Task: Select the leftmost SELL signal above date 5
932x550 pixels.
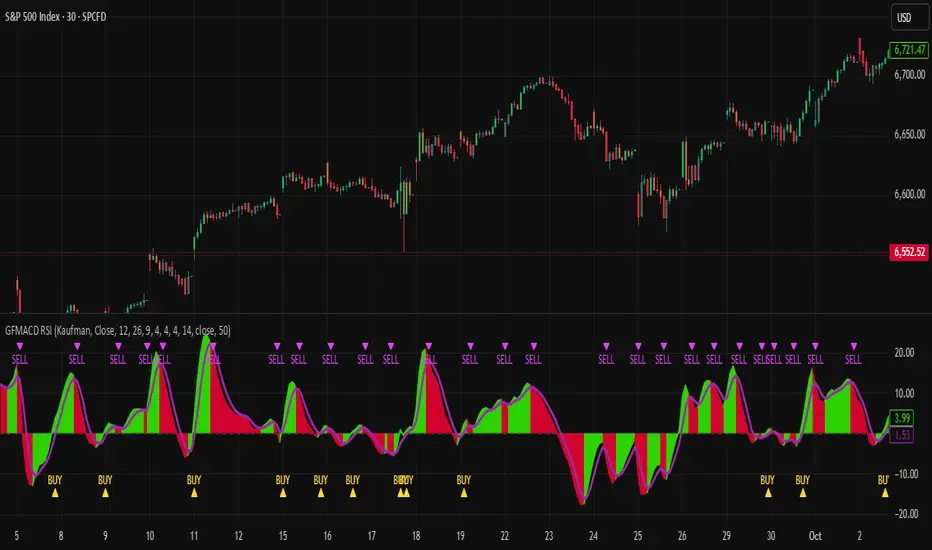Action: click(x=20, y=353)
